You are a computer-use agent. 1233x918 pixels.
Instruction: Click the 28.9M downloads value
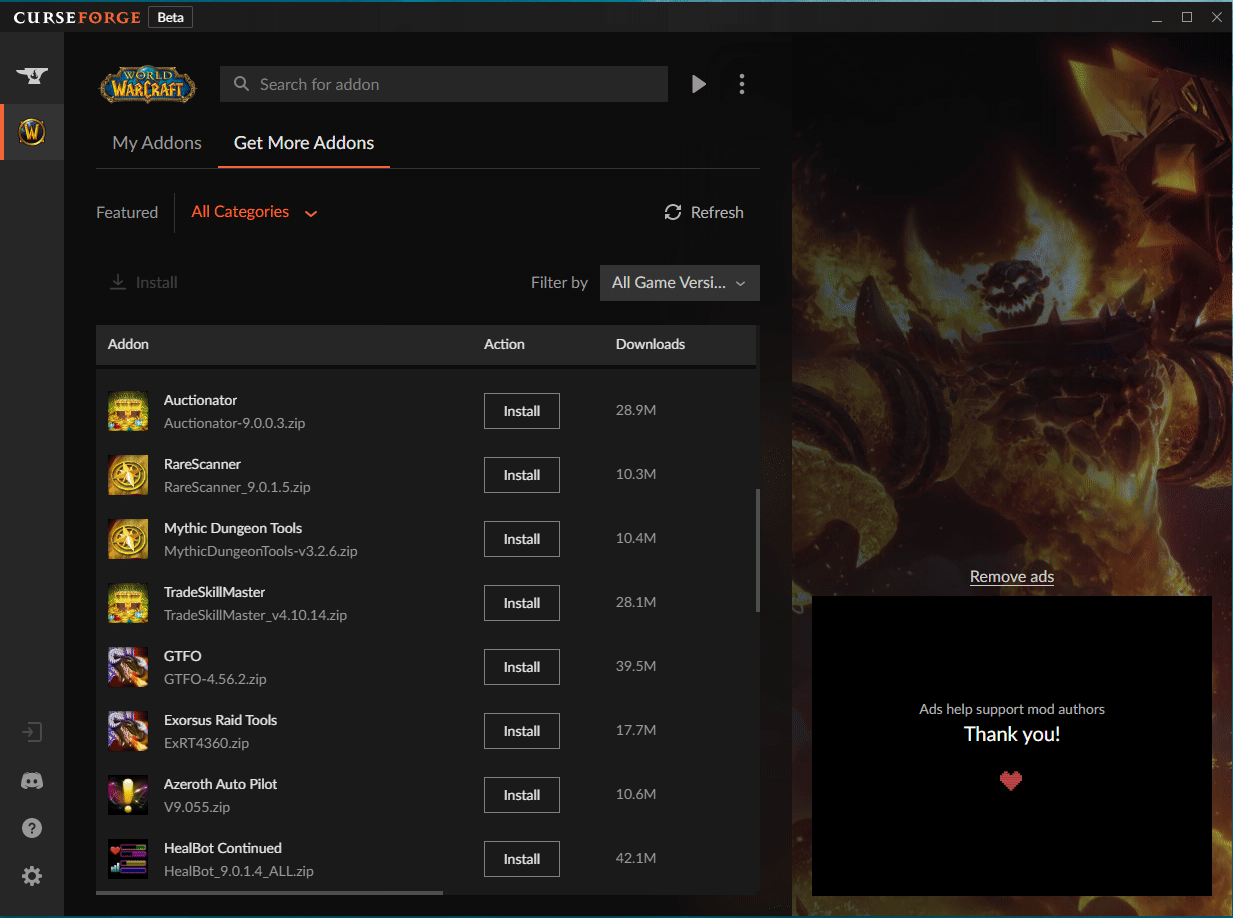pyautogui.click(x=636, y=410)
